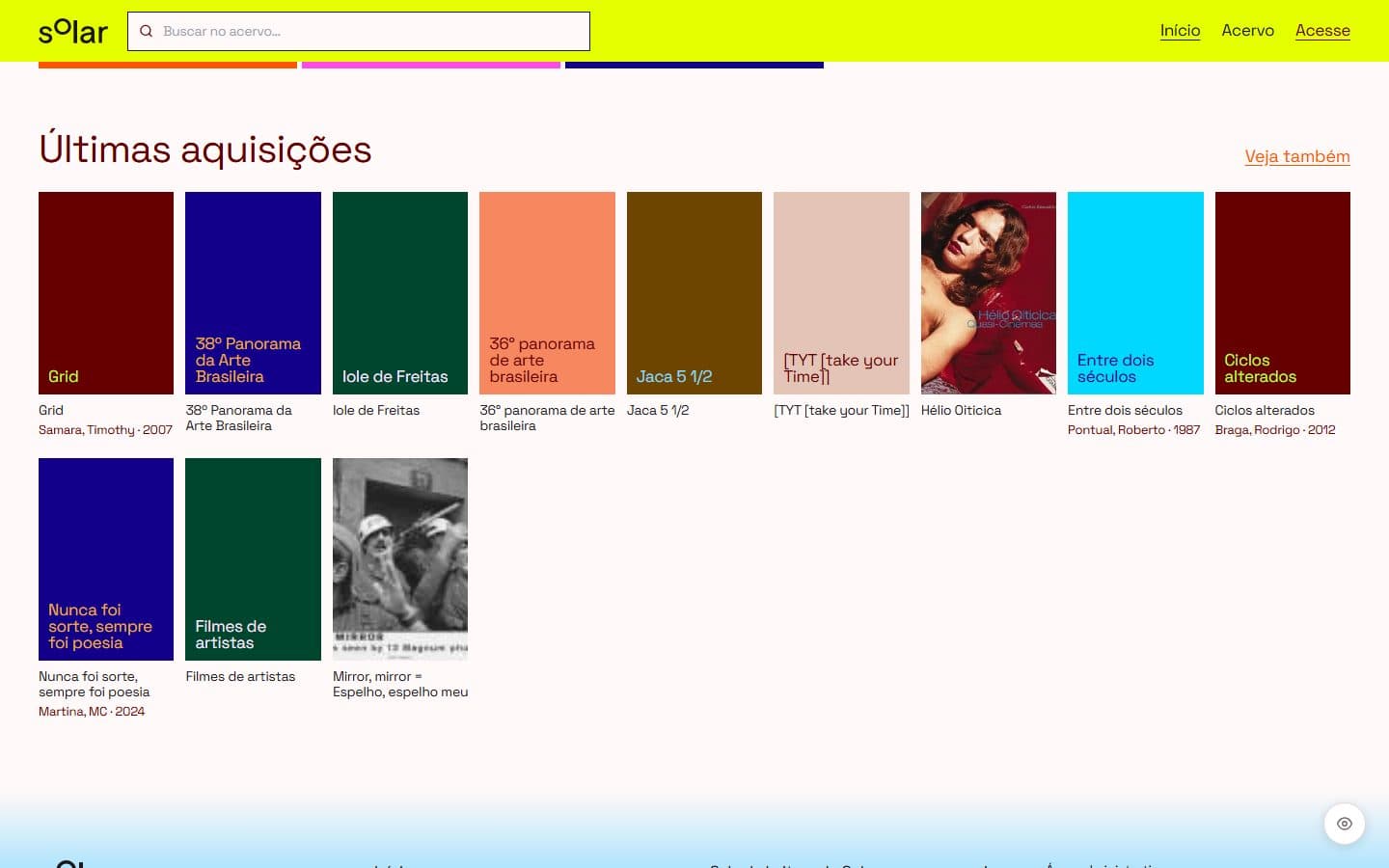Click author line Martina, MC · 2024

click(x=92, y=712)
